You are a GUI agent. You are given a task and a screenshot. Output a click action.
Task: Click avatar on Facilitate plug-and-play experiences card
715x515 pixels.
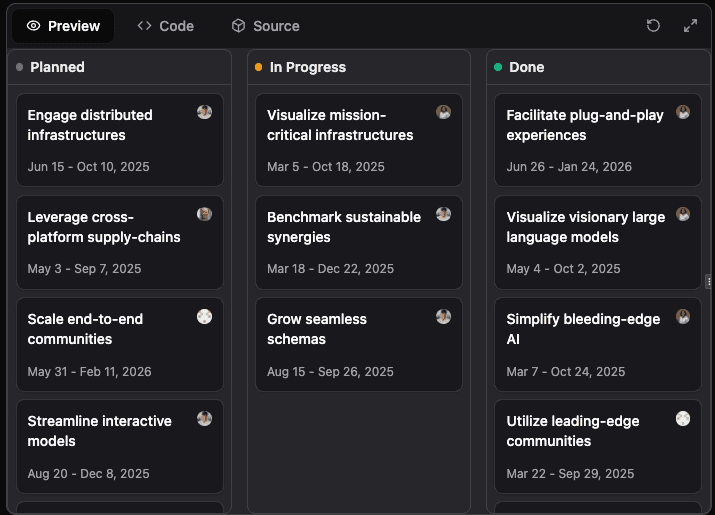click(684, 112)
